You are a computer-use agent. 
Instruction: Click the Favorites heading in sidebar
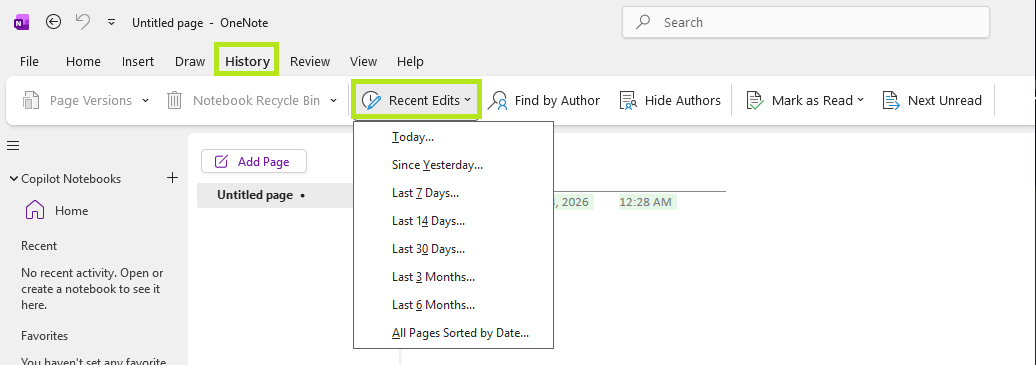click(x=44, y=336)
